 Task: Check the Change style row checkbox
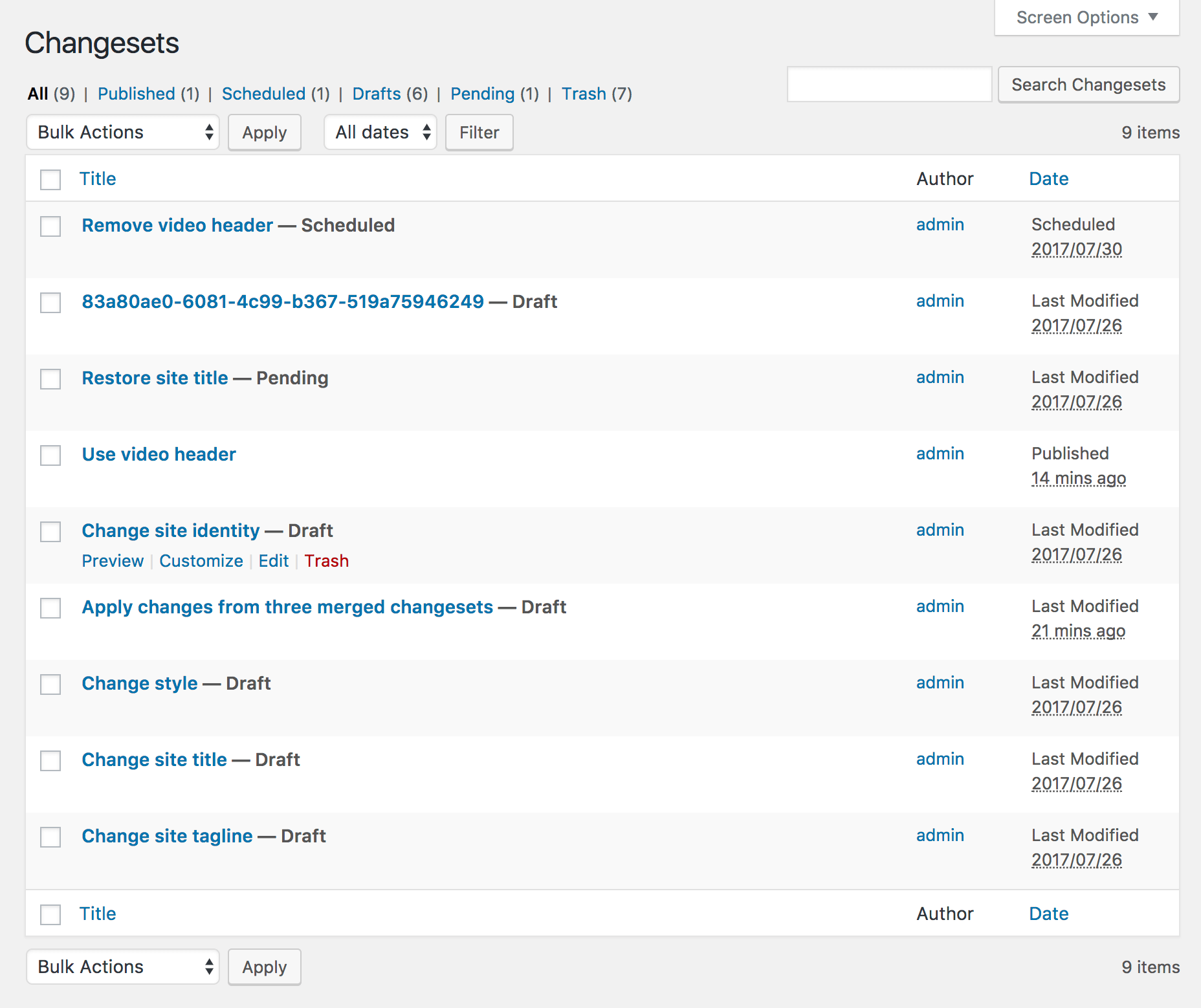pos(50,684)
